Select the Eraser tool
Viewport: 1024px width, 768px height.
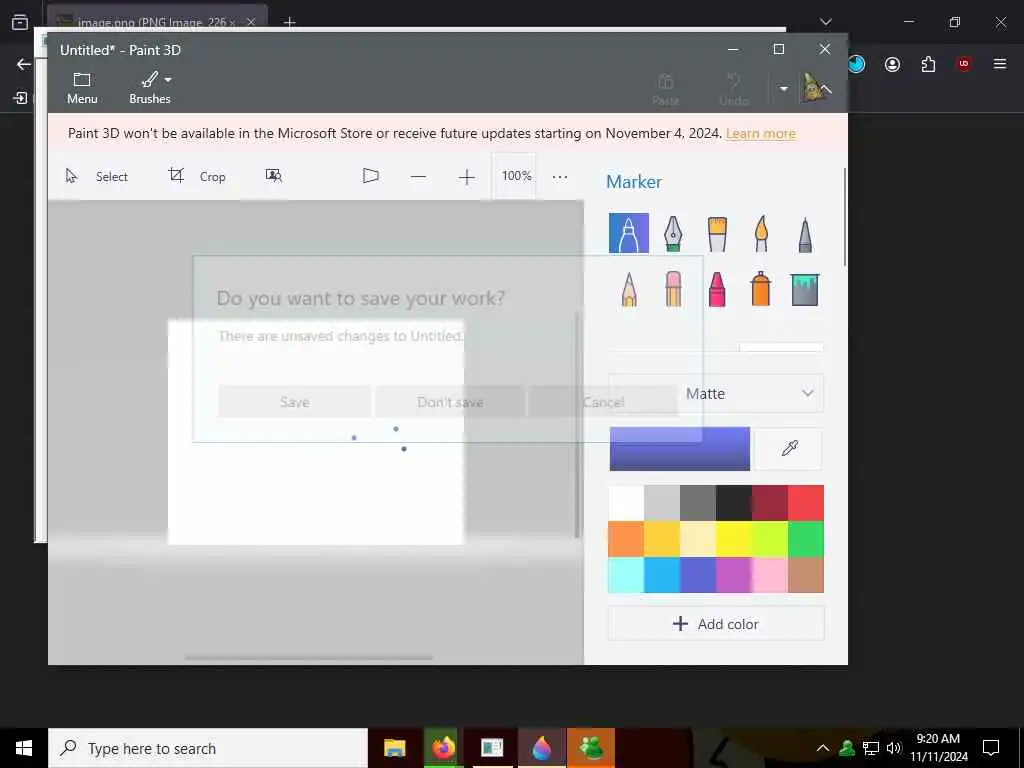click(673, 289)
